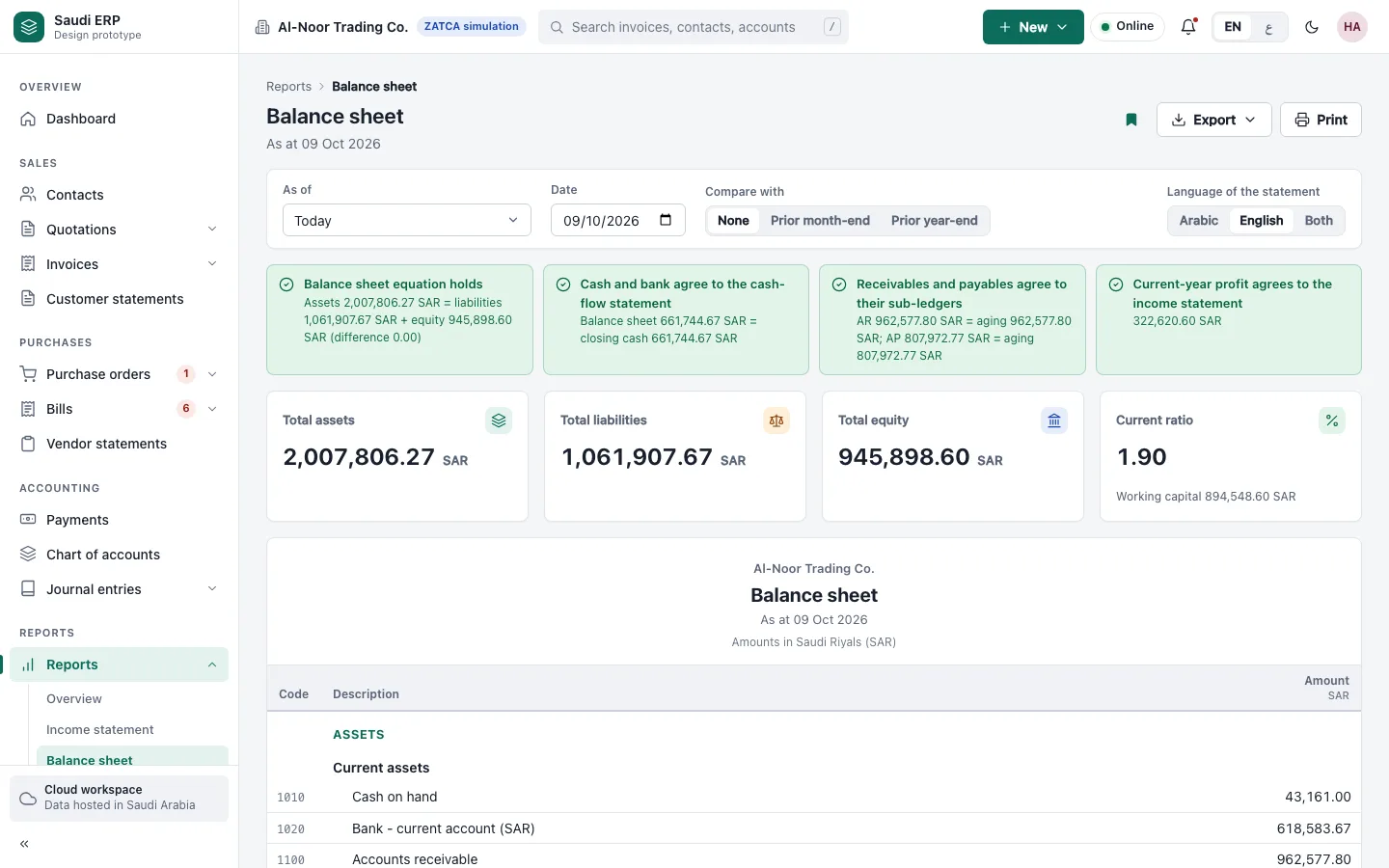Click the Online status indicator
The image size is (1389, 868).
coord(1128,27)
